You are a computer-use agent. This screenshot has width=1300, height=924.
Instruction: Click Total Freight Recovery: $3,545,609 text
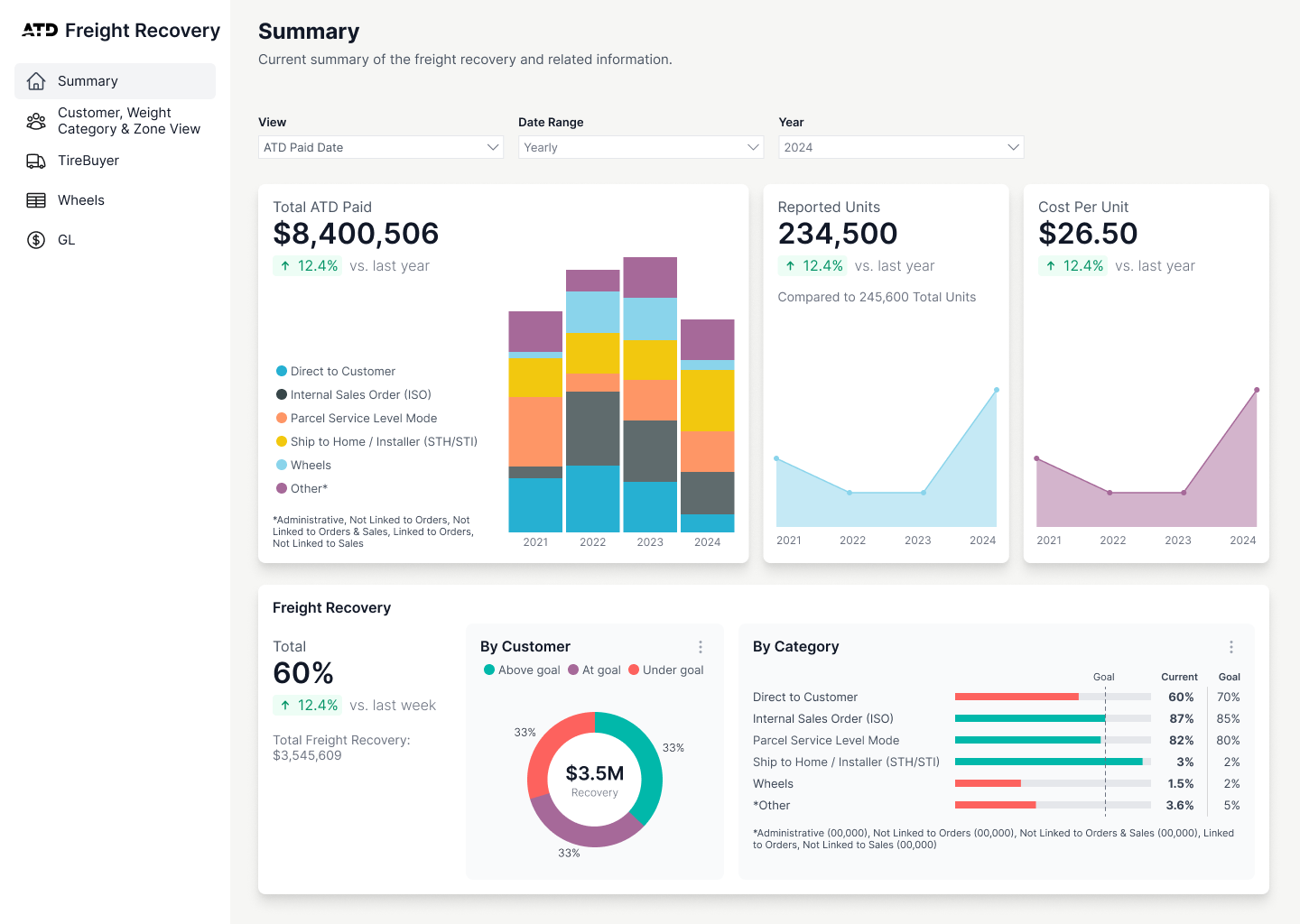tap(341, 747)
